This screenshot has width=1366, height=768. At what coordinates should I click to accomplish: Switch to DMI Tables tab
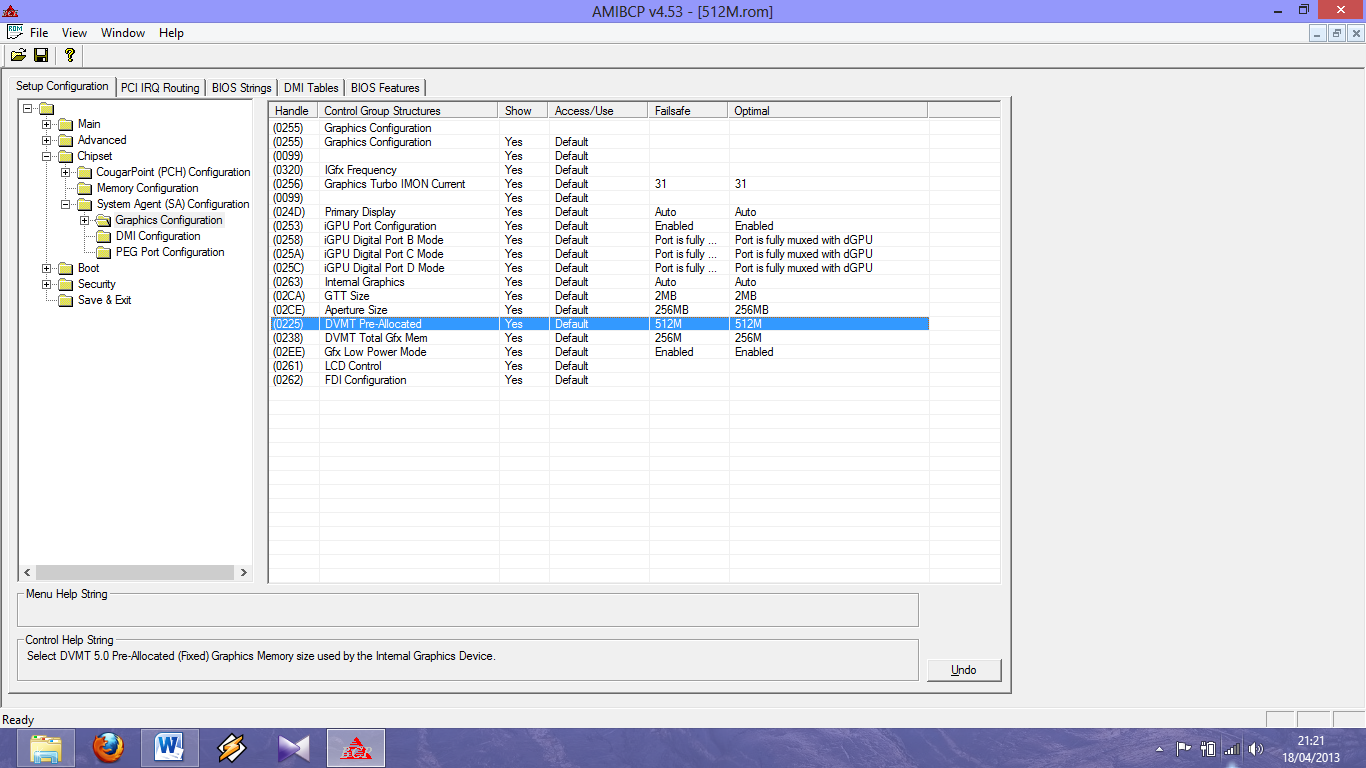click(311, 88)
